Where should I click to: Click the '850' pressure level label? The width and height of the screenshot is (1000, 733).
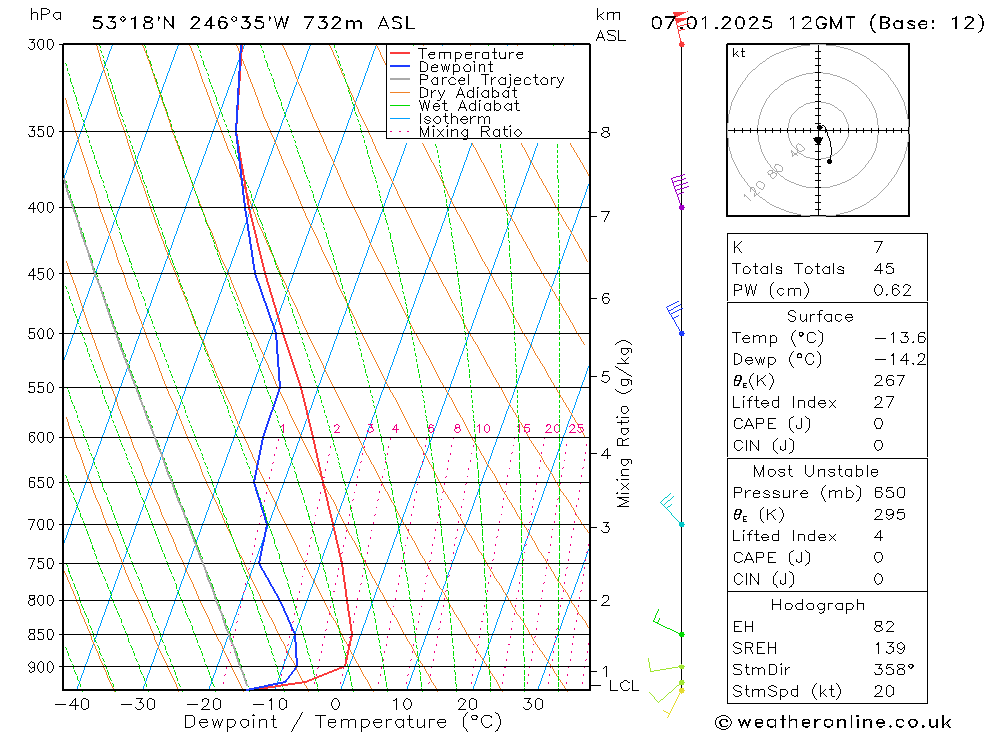41,635
